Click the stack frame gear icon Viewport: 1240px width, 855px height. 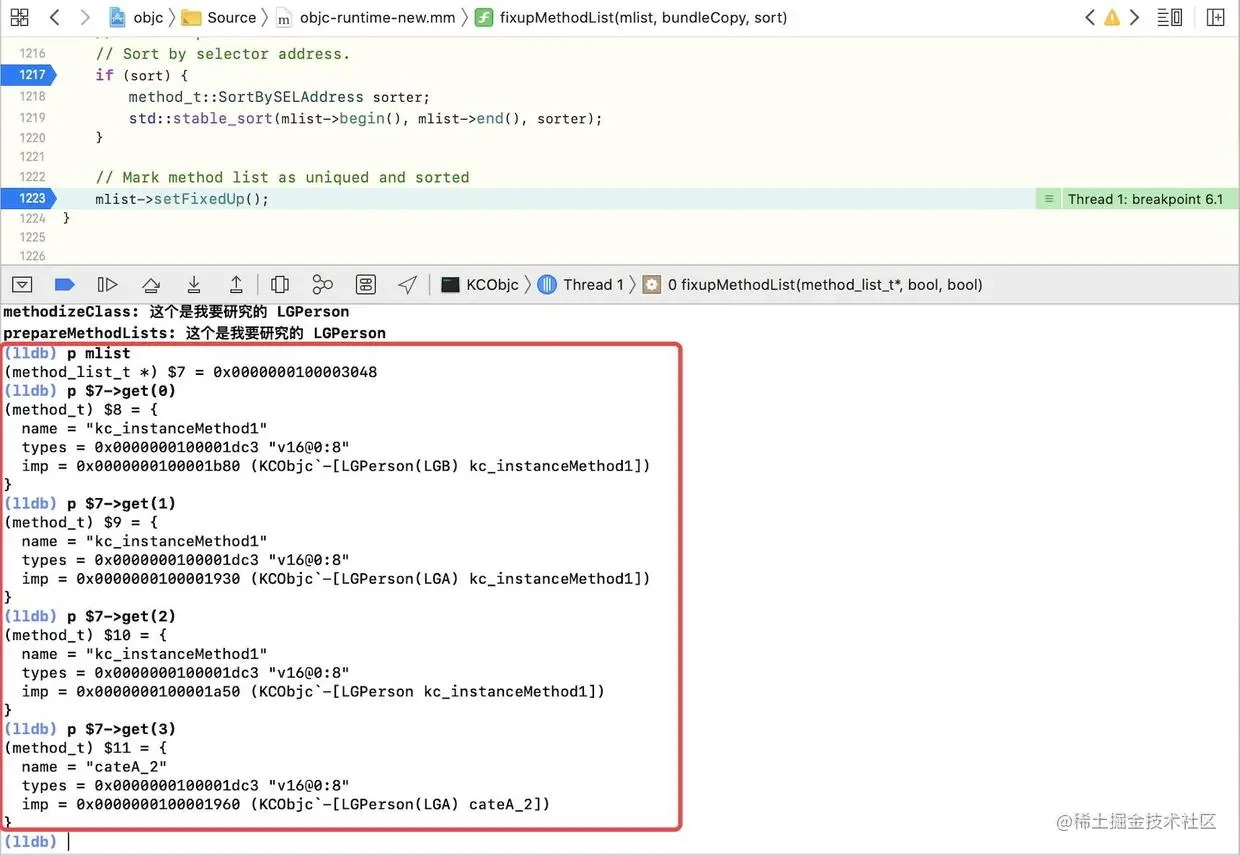click(x=652, y=285)
